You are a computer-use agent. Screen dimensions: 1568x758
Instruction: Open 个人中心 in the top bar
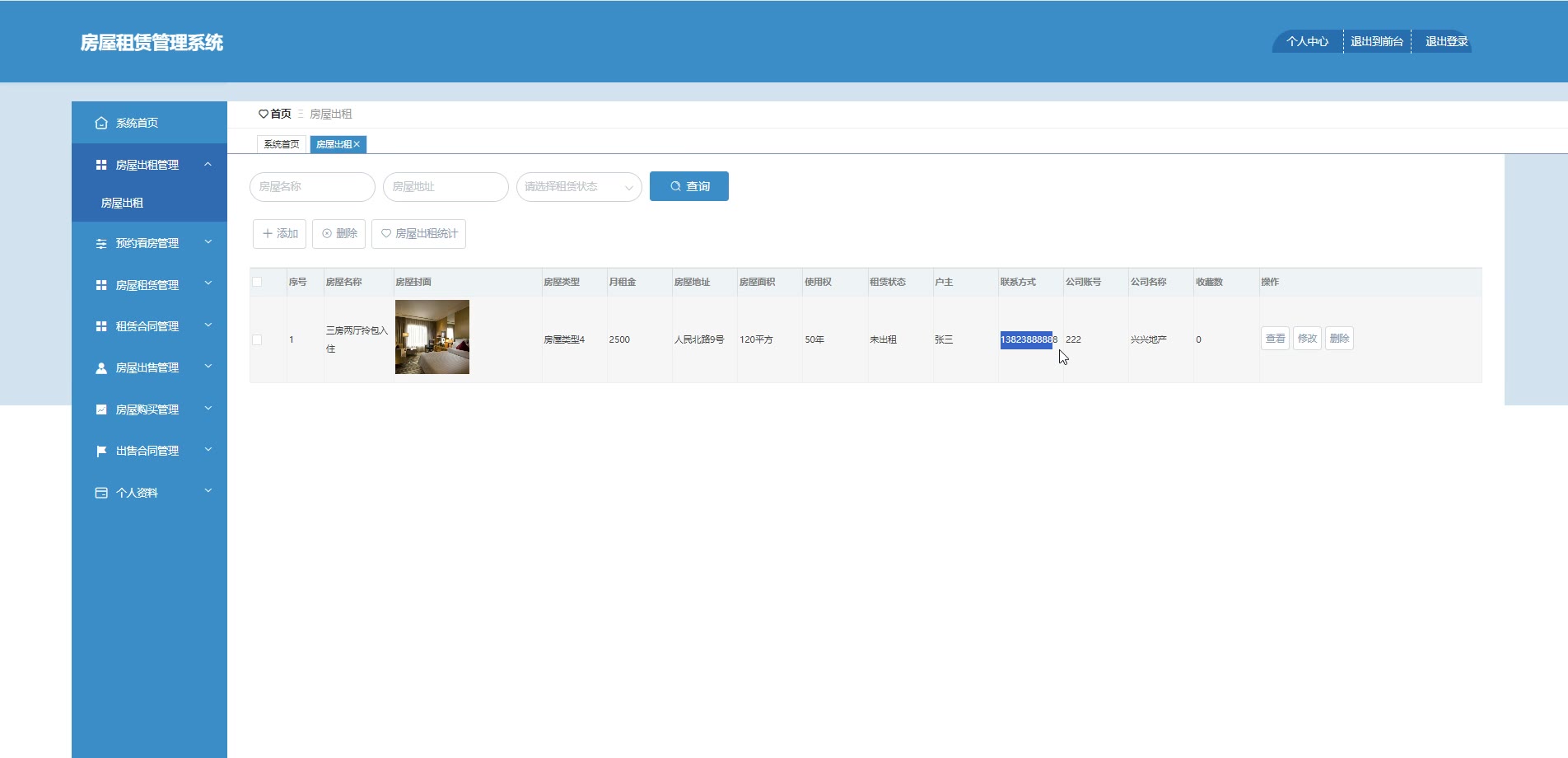click(1308, 41)
